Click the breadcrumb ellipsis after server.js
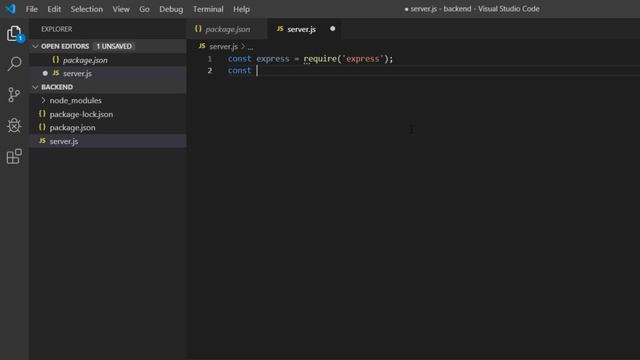 tap(250, 47)
